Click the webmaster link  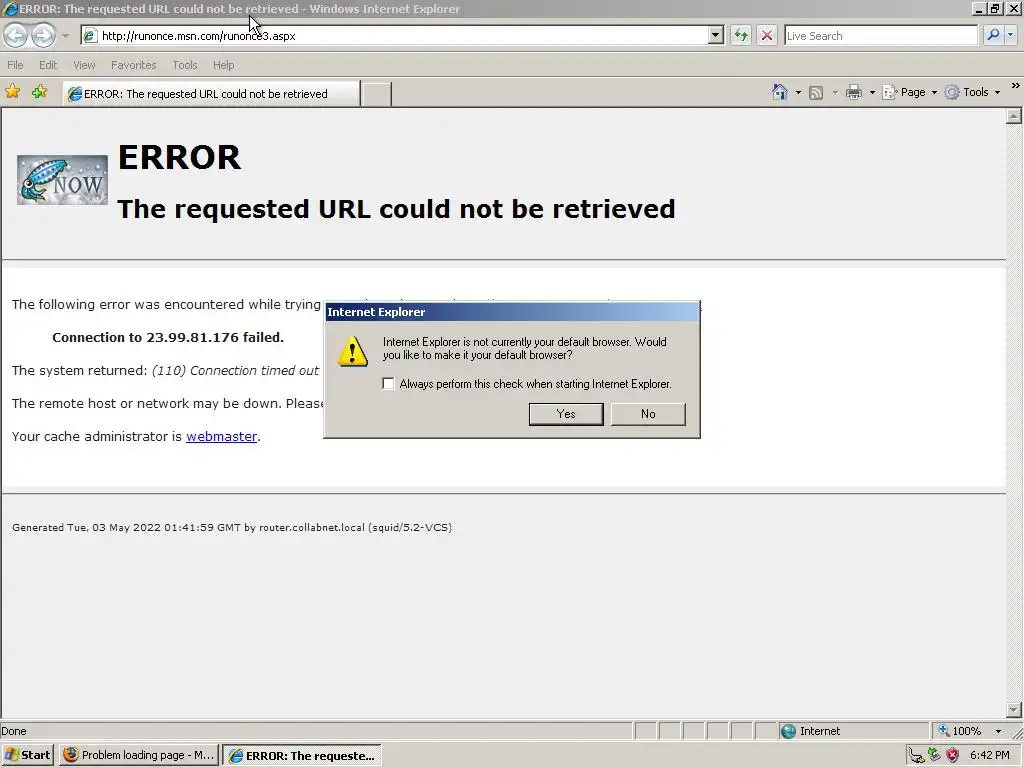(221, 436)
